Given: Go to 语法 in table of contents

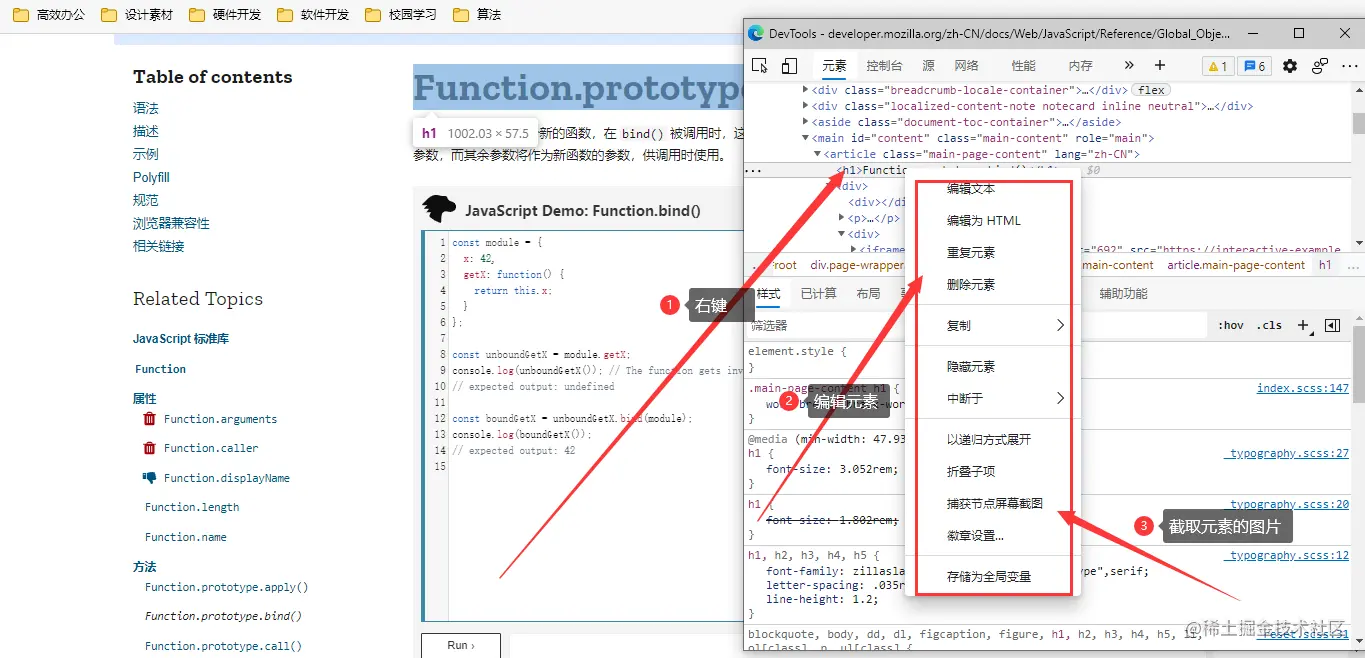Looking at the screenshot, I should (146, 108).
